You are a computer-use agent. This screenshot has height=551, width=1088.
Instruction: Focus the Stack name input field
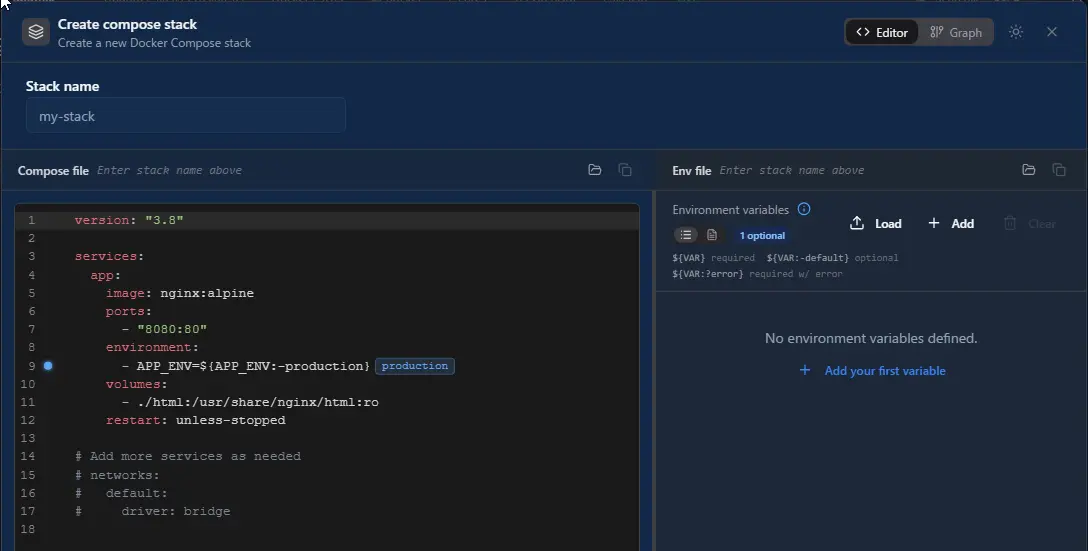click(185, 115)
